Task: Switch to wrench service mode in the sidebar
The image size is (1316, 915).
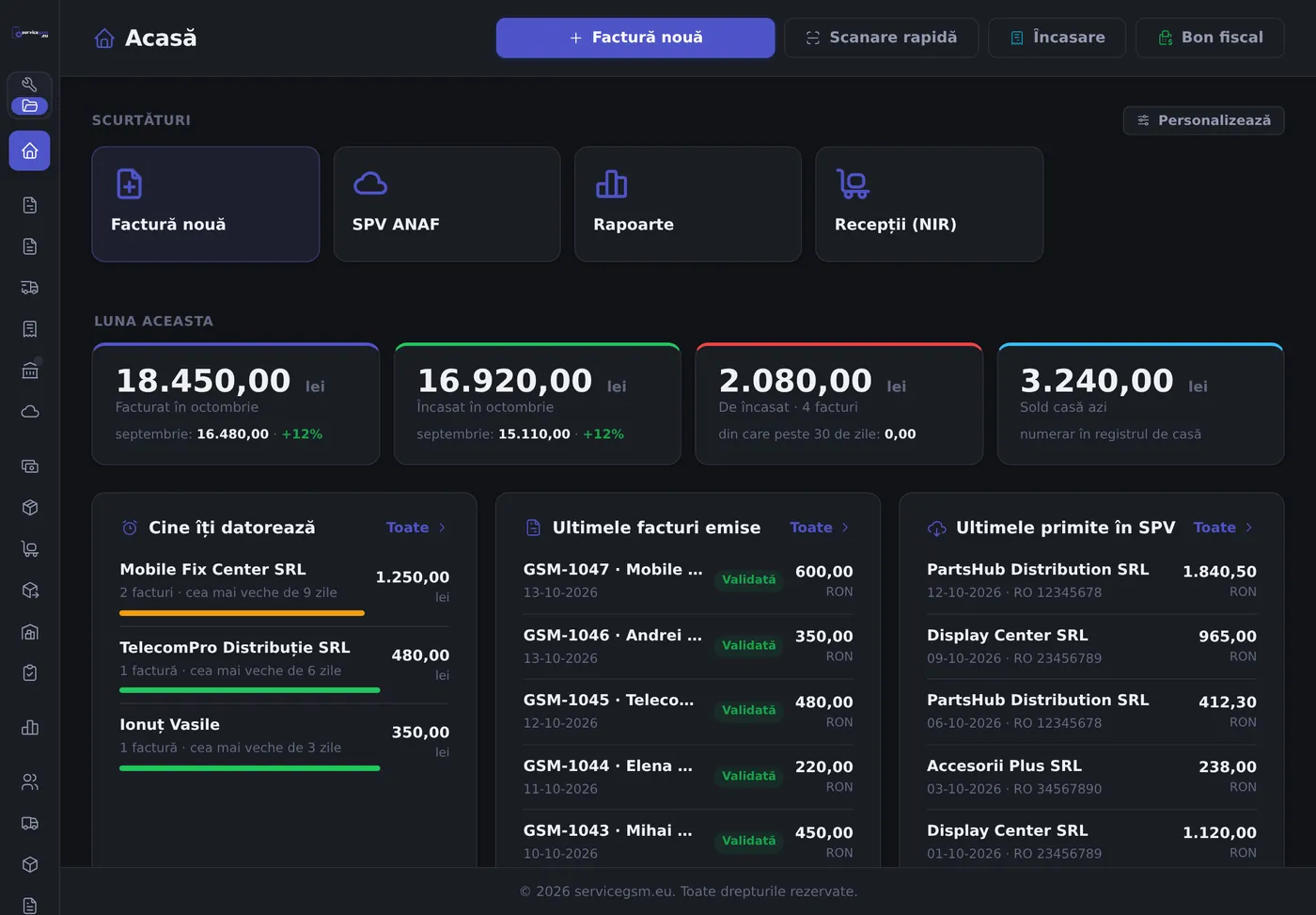Action: click(29, 85)
